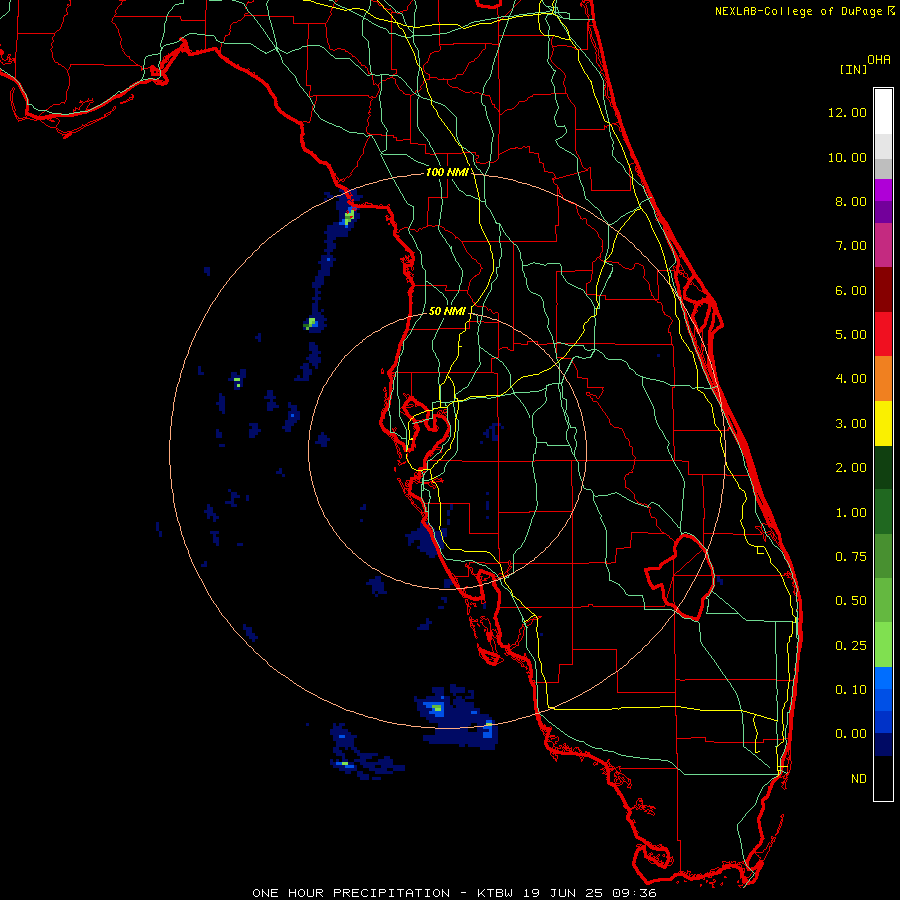Click the 6.00 scale value

pyautogui.click(x=851, y=290)
